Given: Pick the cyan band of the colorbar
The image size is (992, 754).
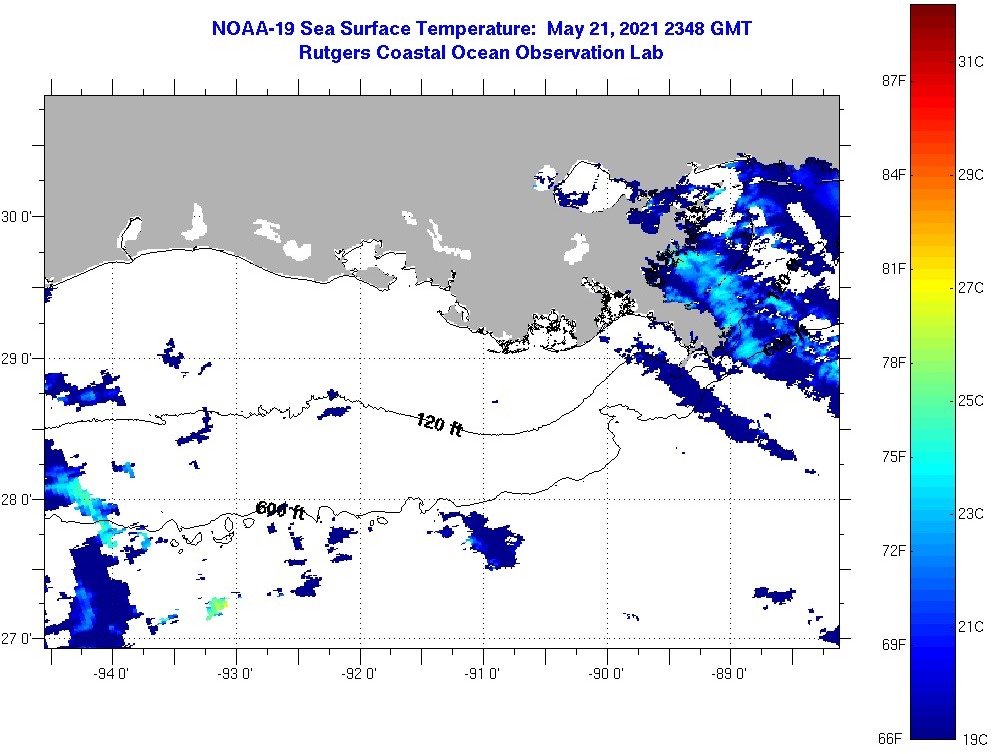Looking at the screenshot, I should [933, 465].
